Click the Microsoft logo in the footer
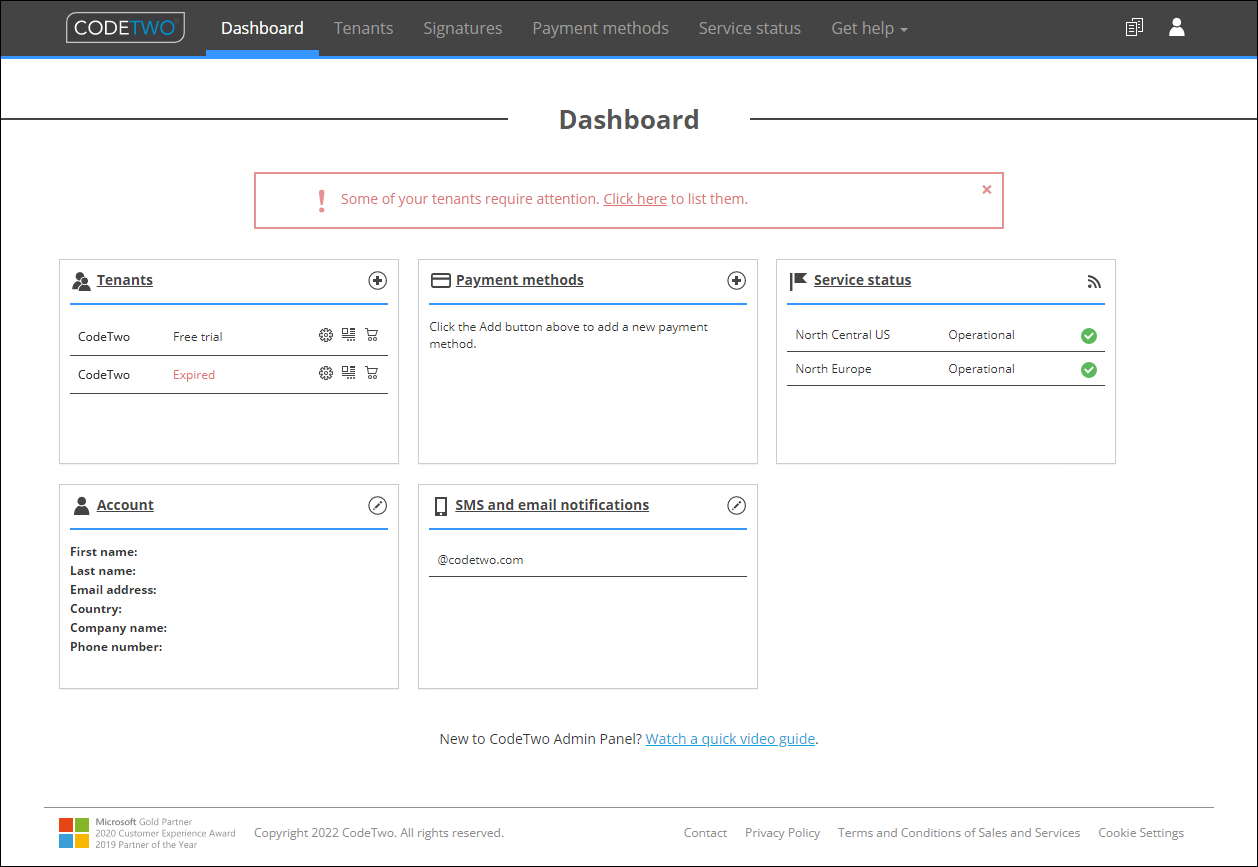Screen dimensions: 1258x867 74,832
